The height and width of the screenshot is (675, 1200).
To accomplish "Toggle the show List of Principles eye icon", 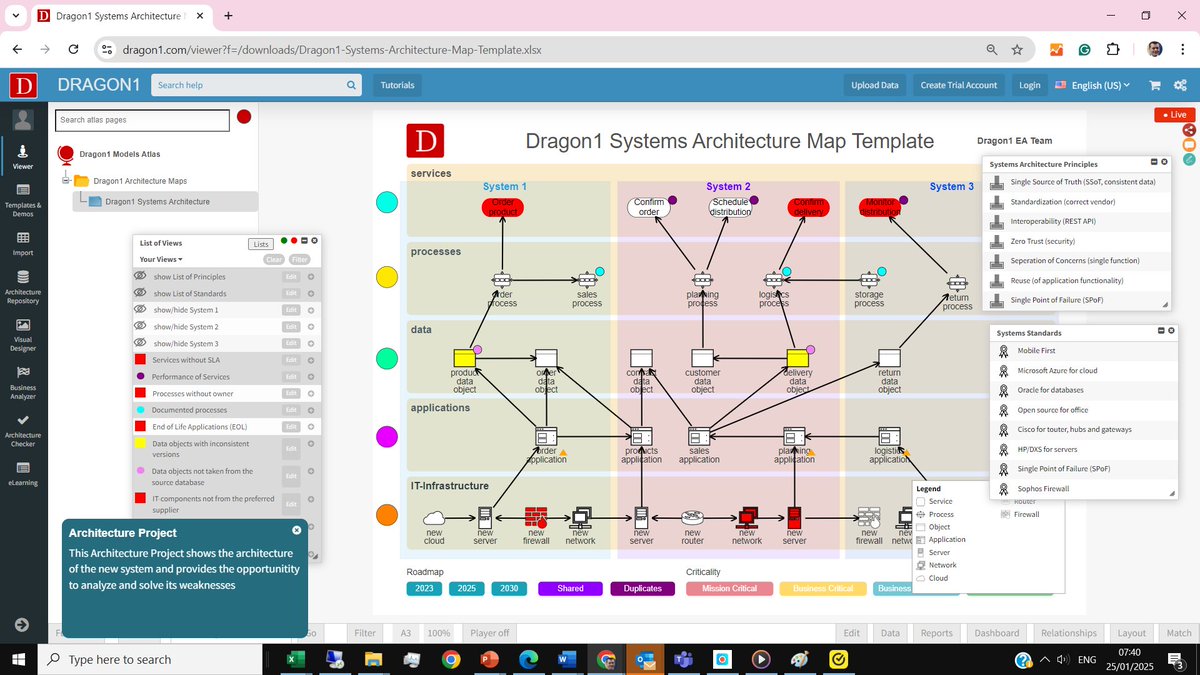I will pos(140,277).
